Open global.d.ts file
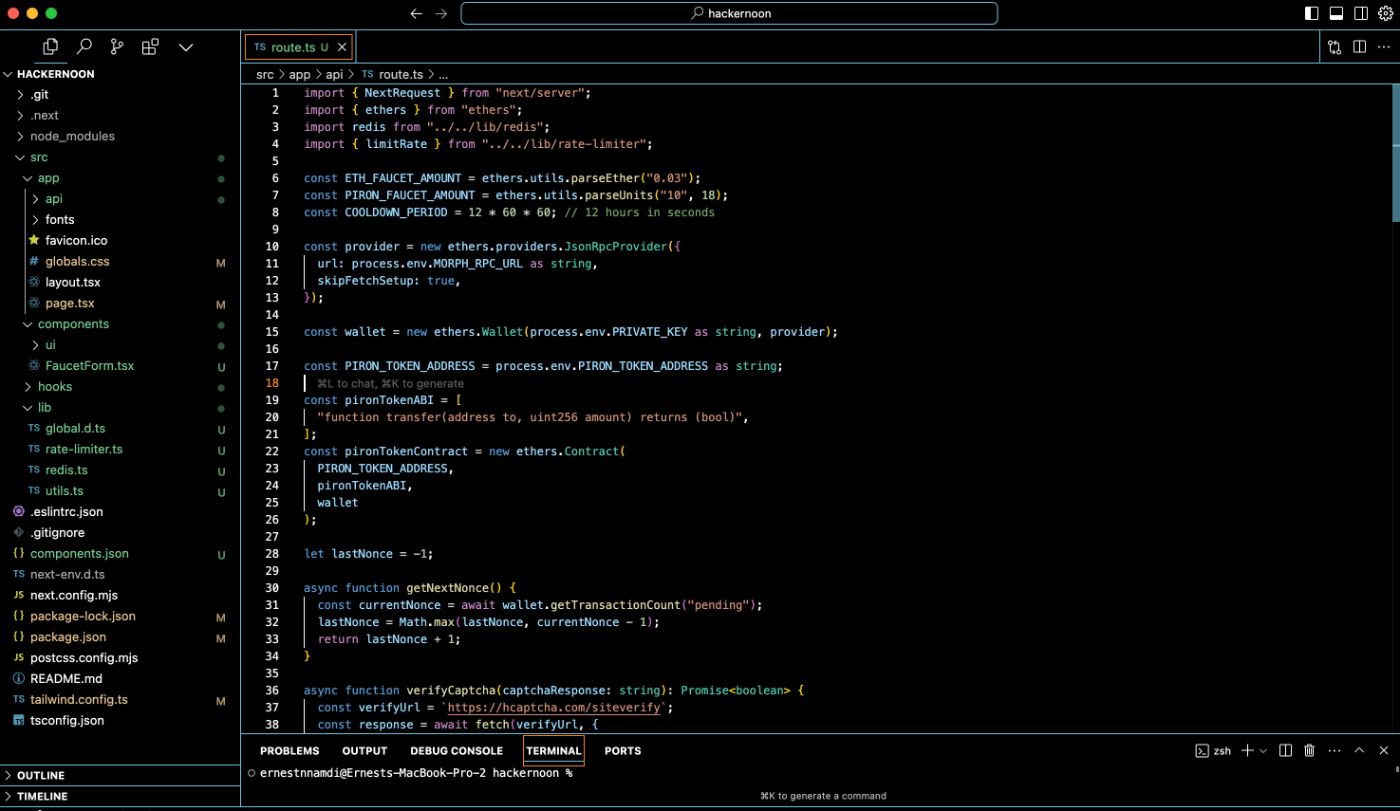The width and height of the screenshot is (1400, 811). [120, 428]
